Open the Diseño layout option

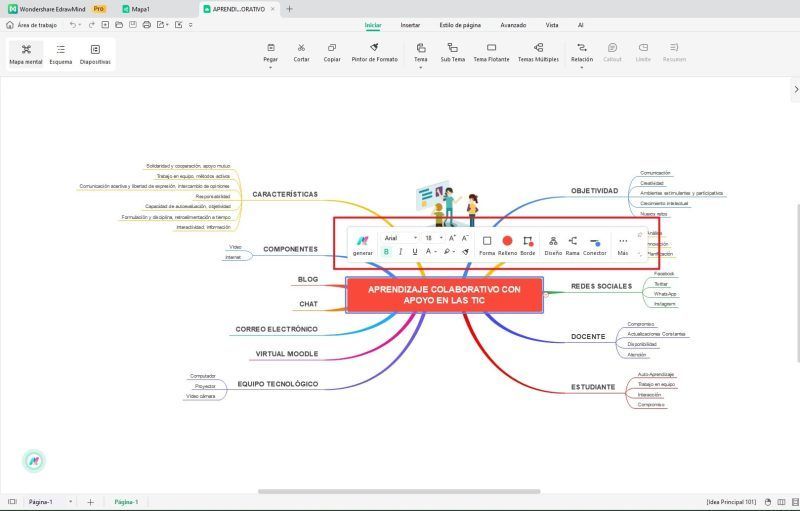click(553, 244)
